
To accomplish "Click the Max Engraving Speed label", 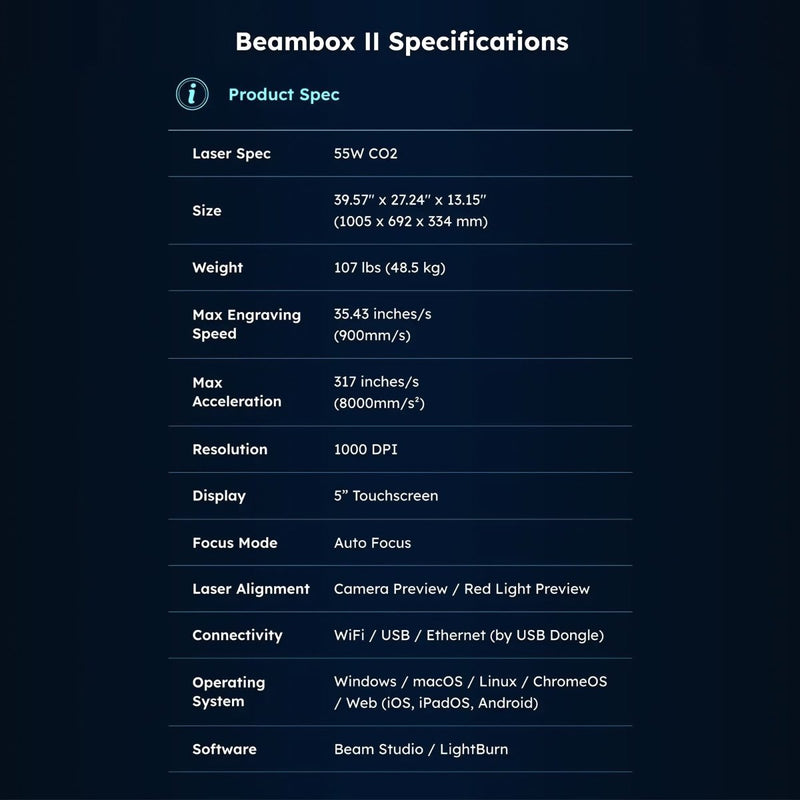I will coord(246,324).
